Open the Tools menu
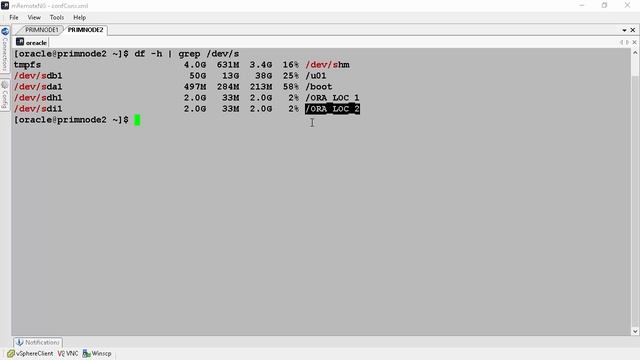 coord(57,18)
